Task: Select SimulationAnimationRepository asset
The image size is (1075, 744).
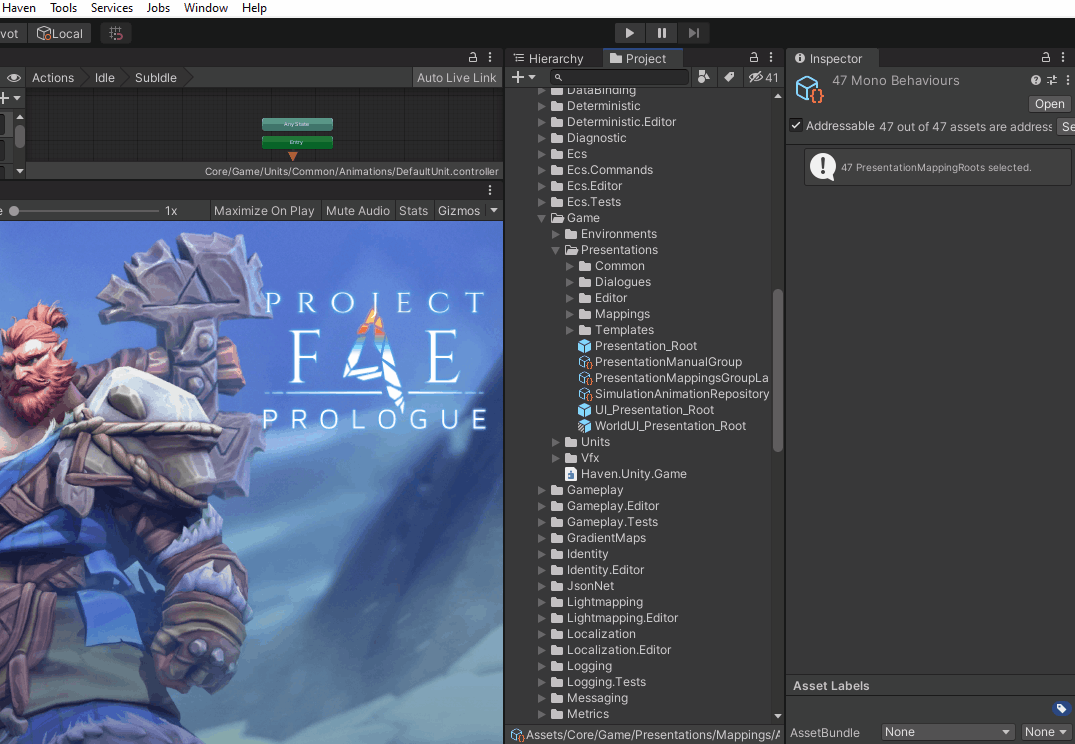Action: 673,394
